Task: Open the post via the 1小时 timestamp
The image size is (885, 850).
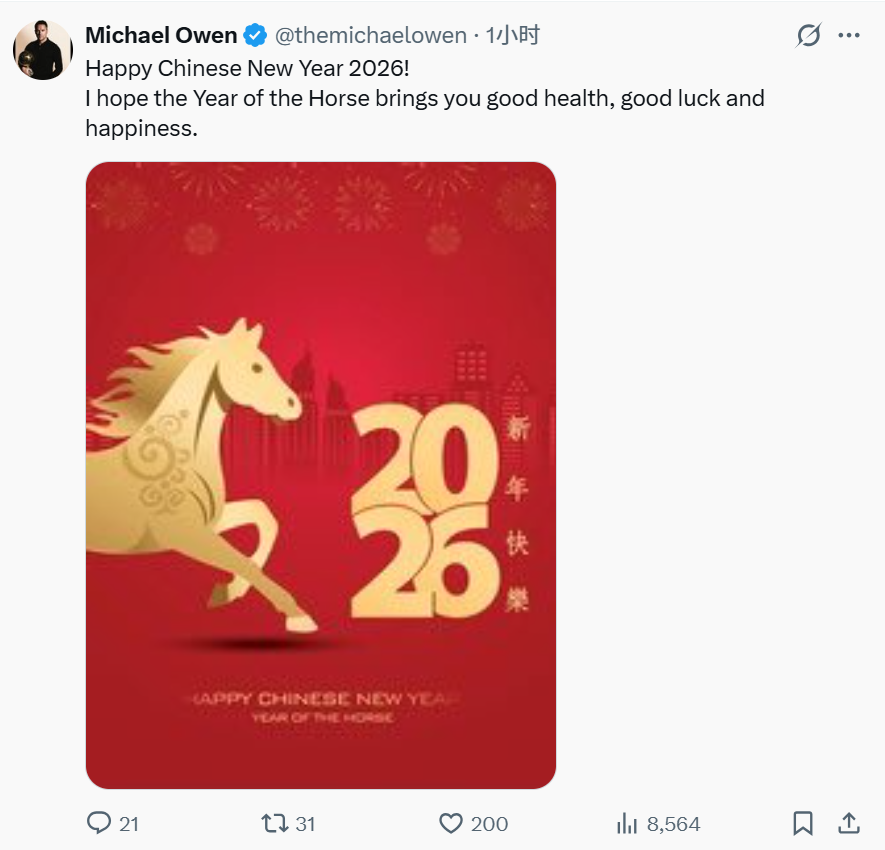Action: [513, 36]
